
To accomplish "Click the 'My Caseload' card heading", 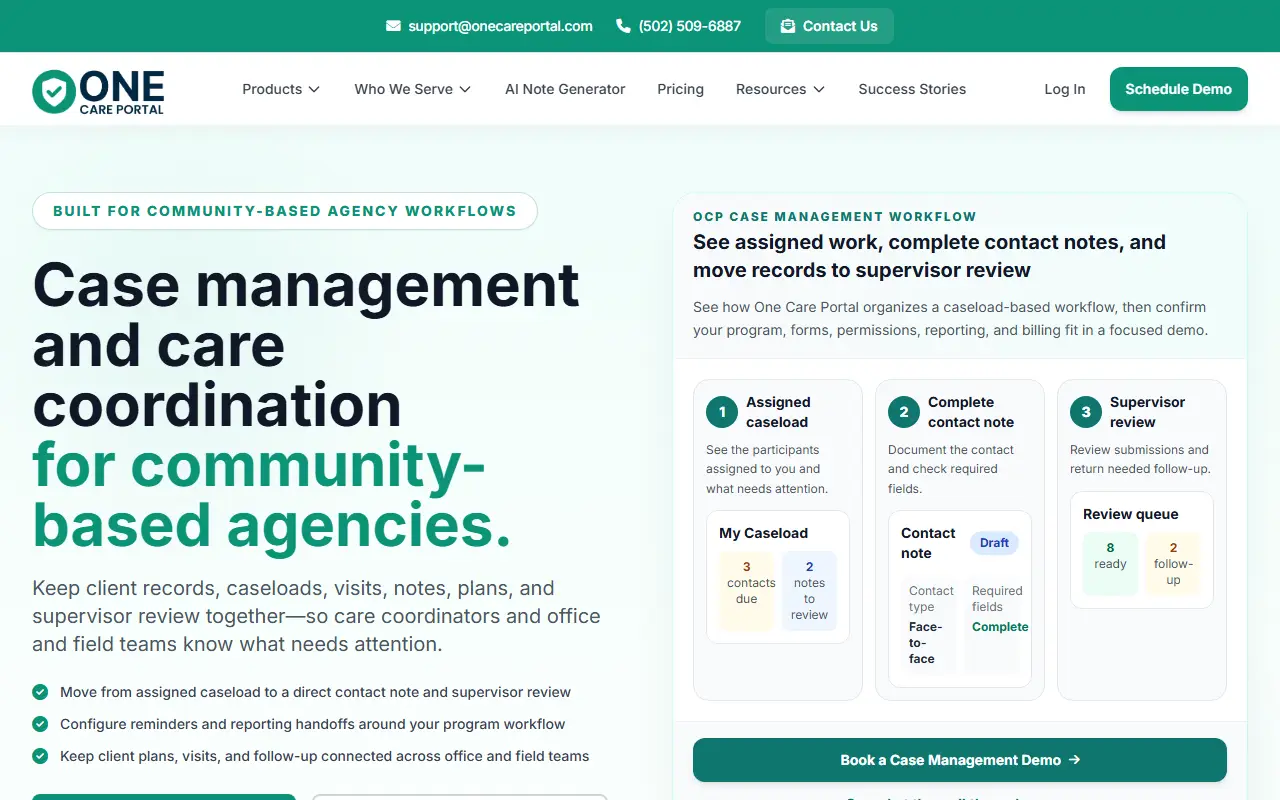I will (763, 533).
